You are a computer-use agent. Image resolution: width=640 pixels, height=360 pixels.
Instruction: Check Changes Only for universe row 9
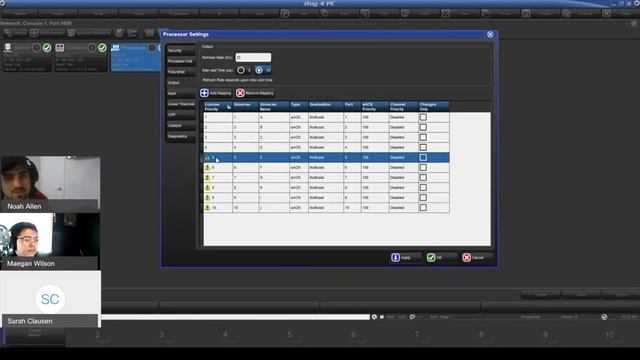point(423,198)
